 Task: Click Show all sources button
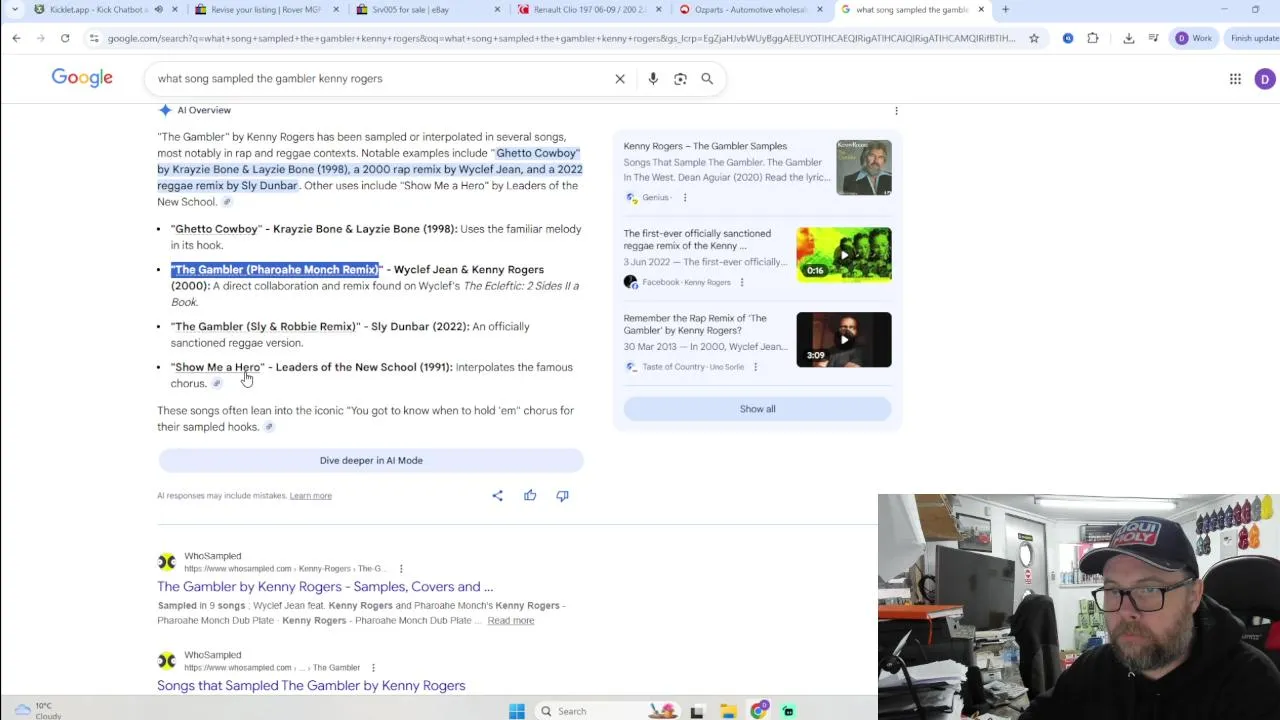(x=757, y=409)
